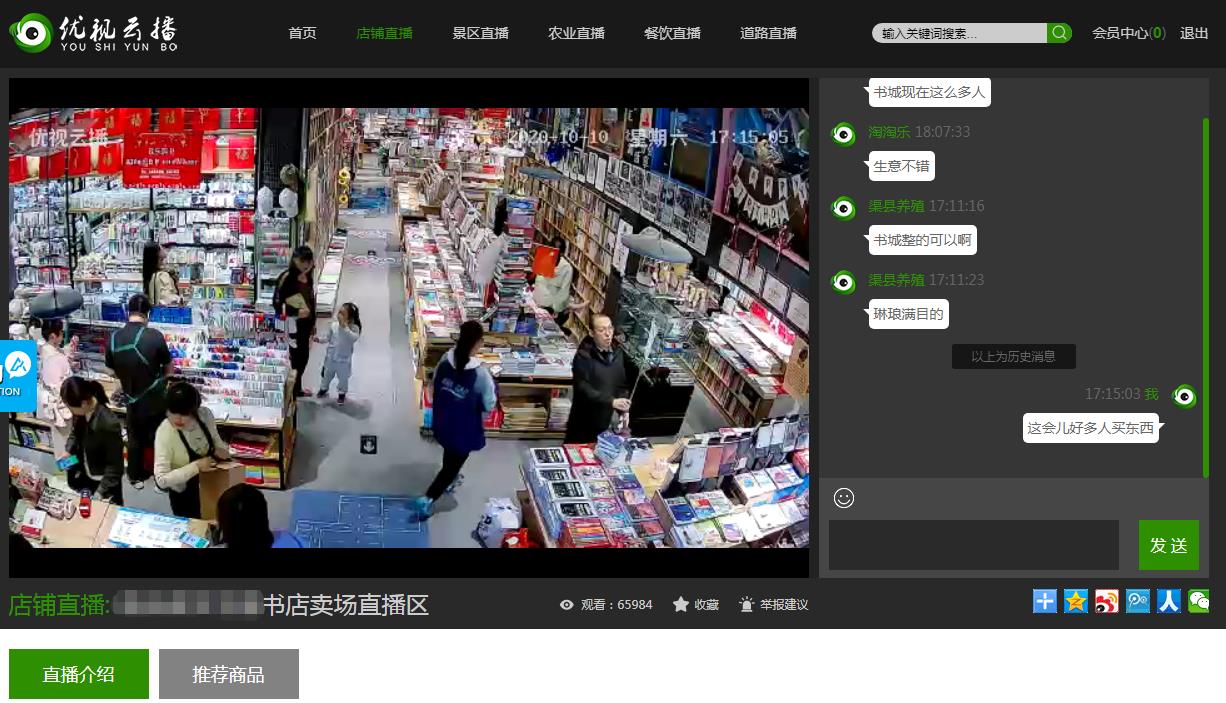Open more share options plus icon
The height and width of the screenshot is (703, 1226).
click(x=1045, y=601)
